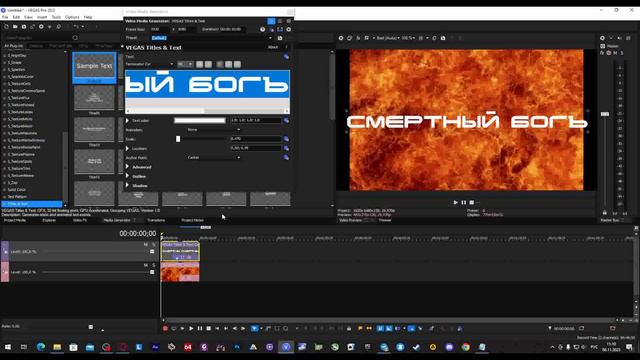Select Solid Color in plug-in list
Image resolution: width=640 pixels, height=360 pixels.
[17, 190]
